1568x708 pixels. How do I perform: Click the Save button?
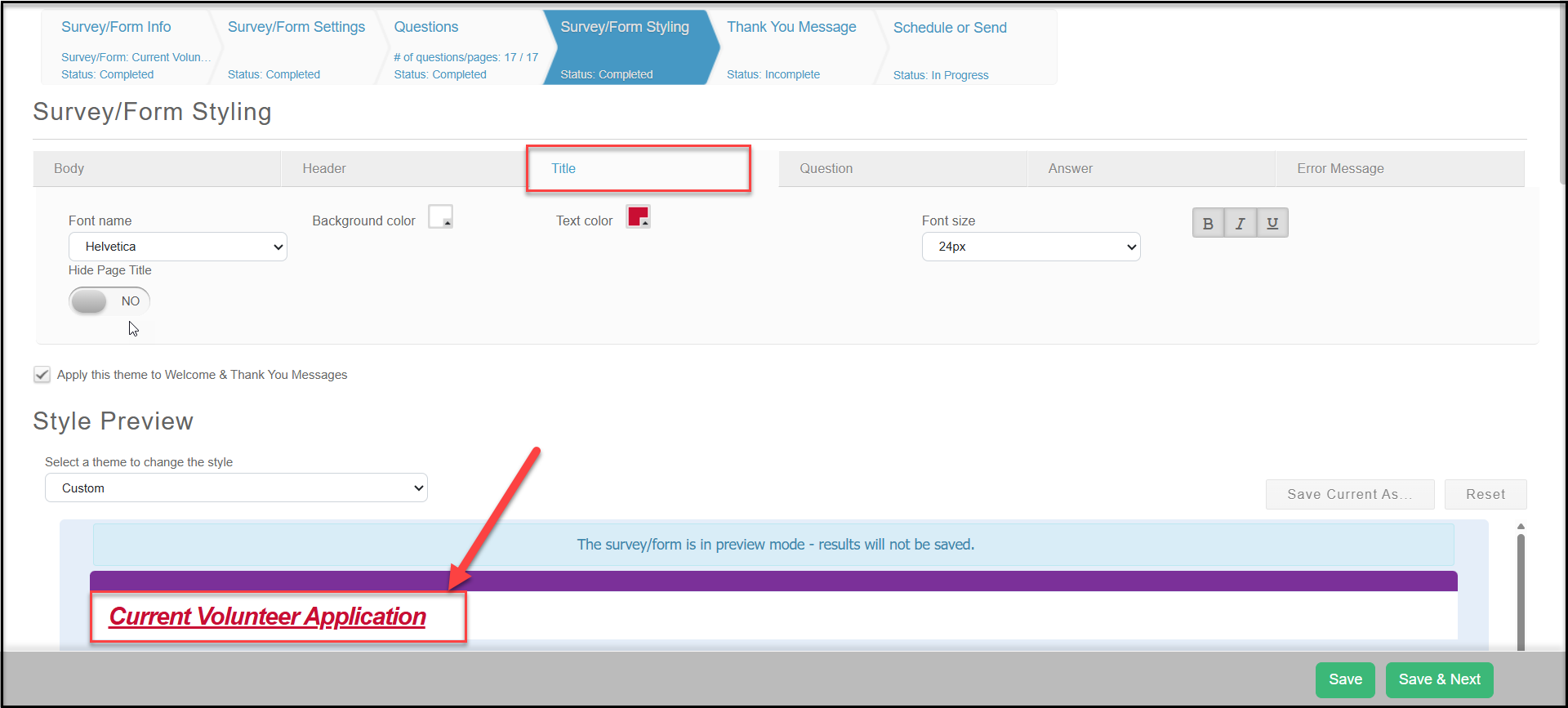tap(1345, 679)
